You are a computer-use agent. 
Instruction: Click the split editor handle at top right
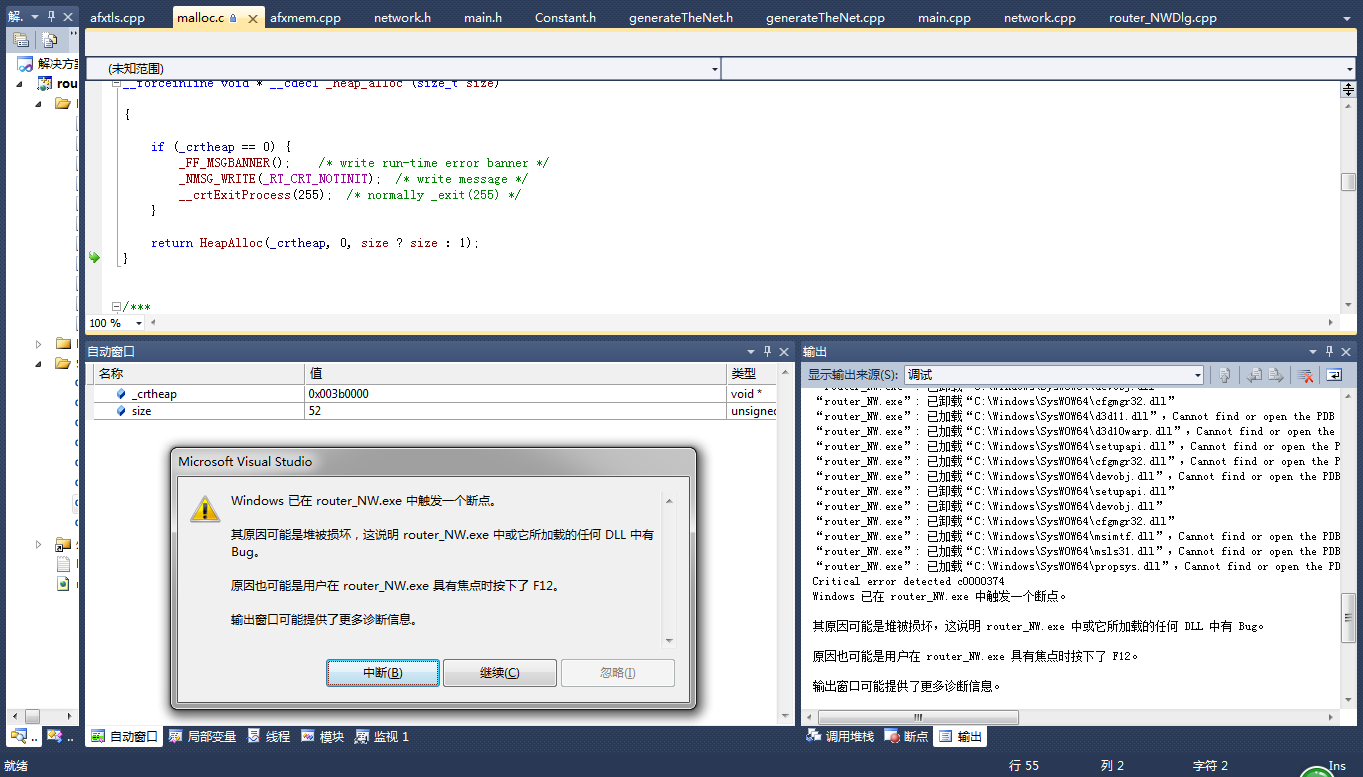click(x=1348, y=90)
